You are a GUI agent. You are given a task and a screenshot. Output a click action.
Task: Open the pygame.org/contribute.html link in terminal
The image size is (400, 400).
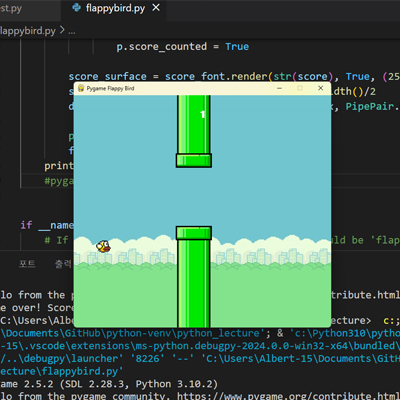(x=288, y=396)
